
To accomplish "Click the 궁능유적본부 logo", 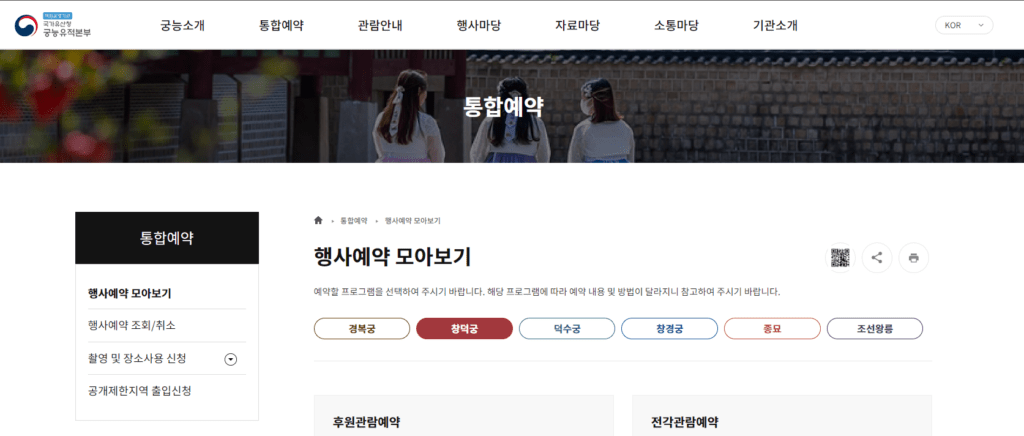I will (x=52, y=25).
